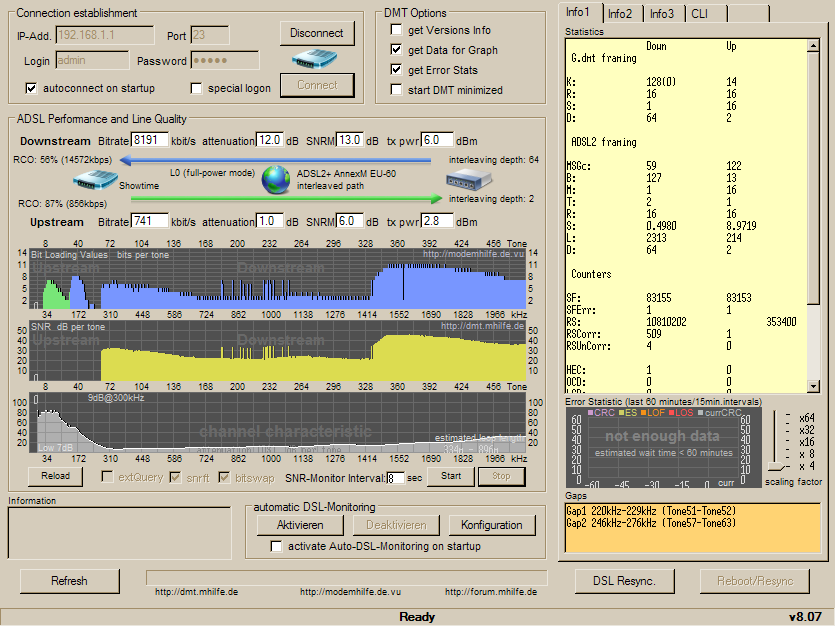Select the unlabeled tab after CLI

click(748, 14)
